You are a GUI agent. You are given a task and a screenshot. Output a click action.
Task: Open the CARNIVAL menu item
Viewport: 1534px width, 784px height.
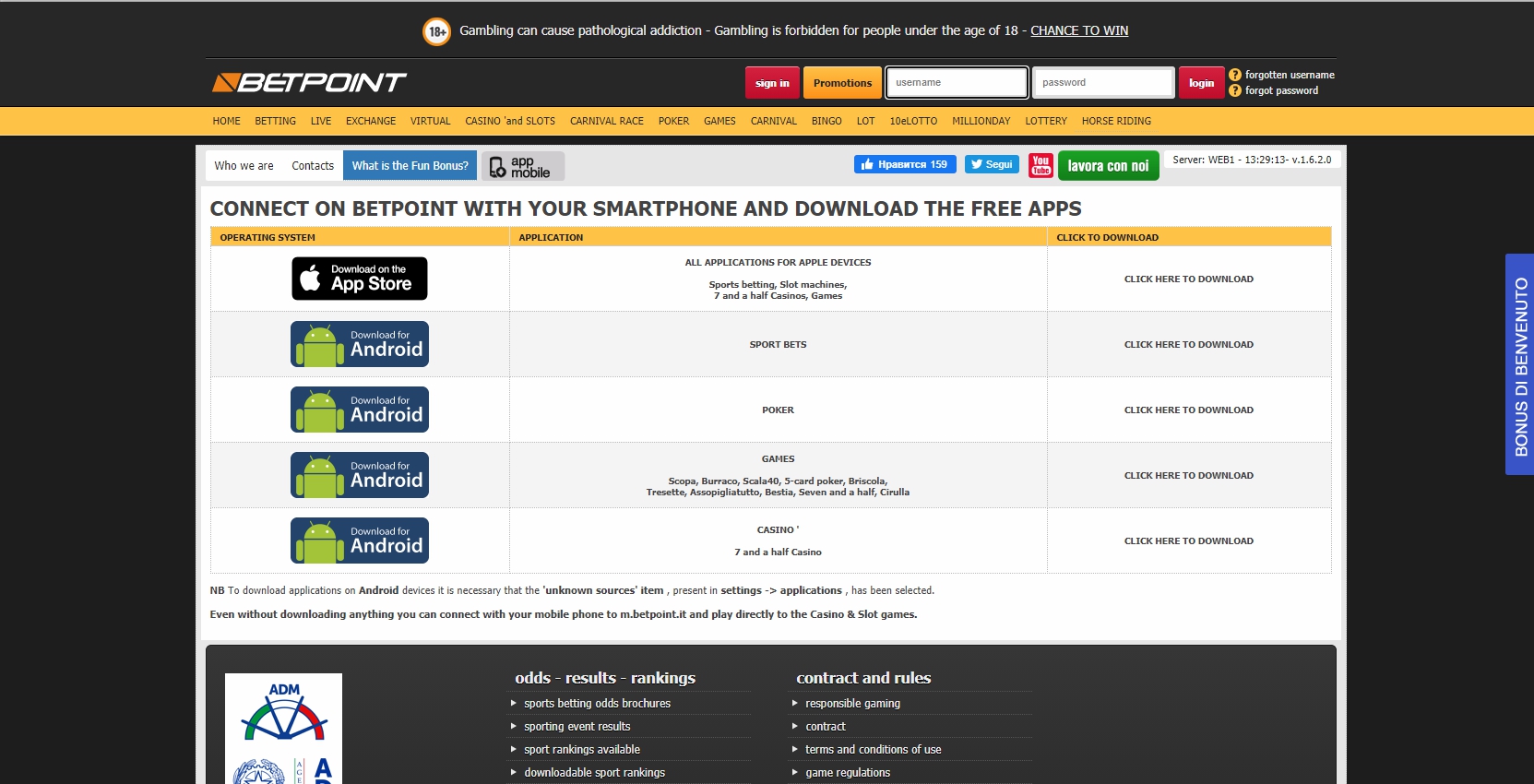[773, 121]
